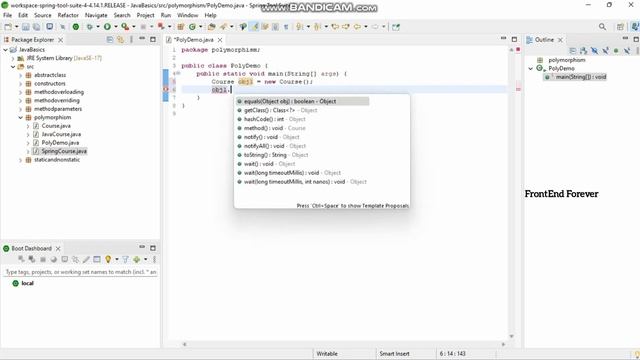Click the Open Properties window icon in Boot Dashboard
640x360 pixels.
pyautogui.click(x=97, y=259)
